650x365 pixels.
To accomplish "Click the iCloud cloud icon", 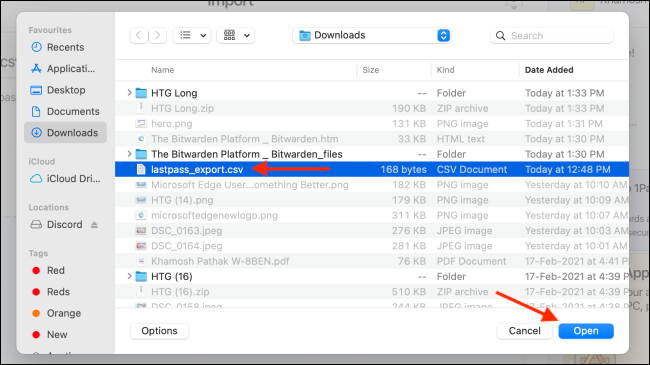I will (x=36, y=179).
